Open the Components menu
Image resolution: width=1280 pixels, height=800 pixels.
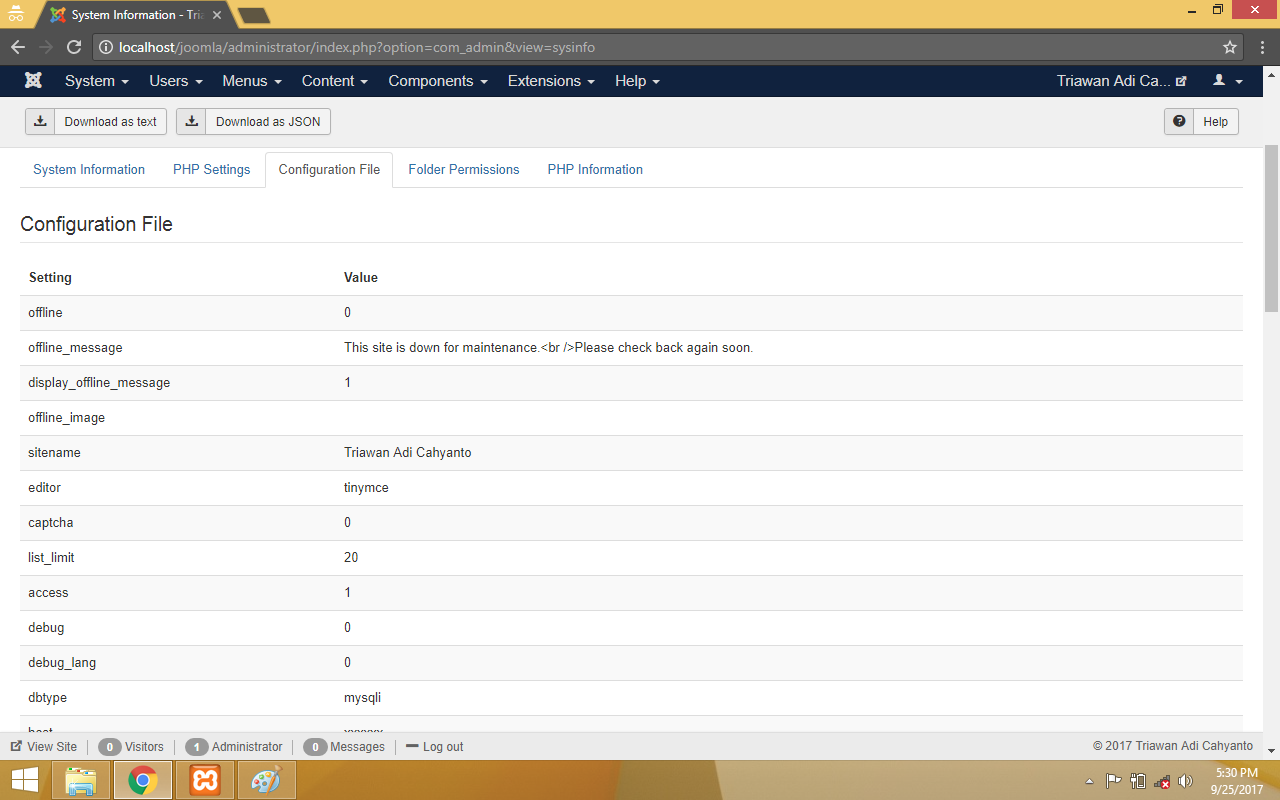click(438, 81)
